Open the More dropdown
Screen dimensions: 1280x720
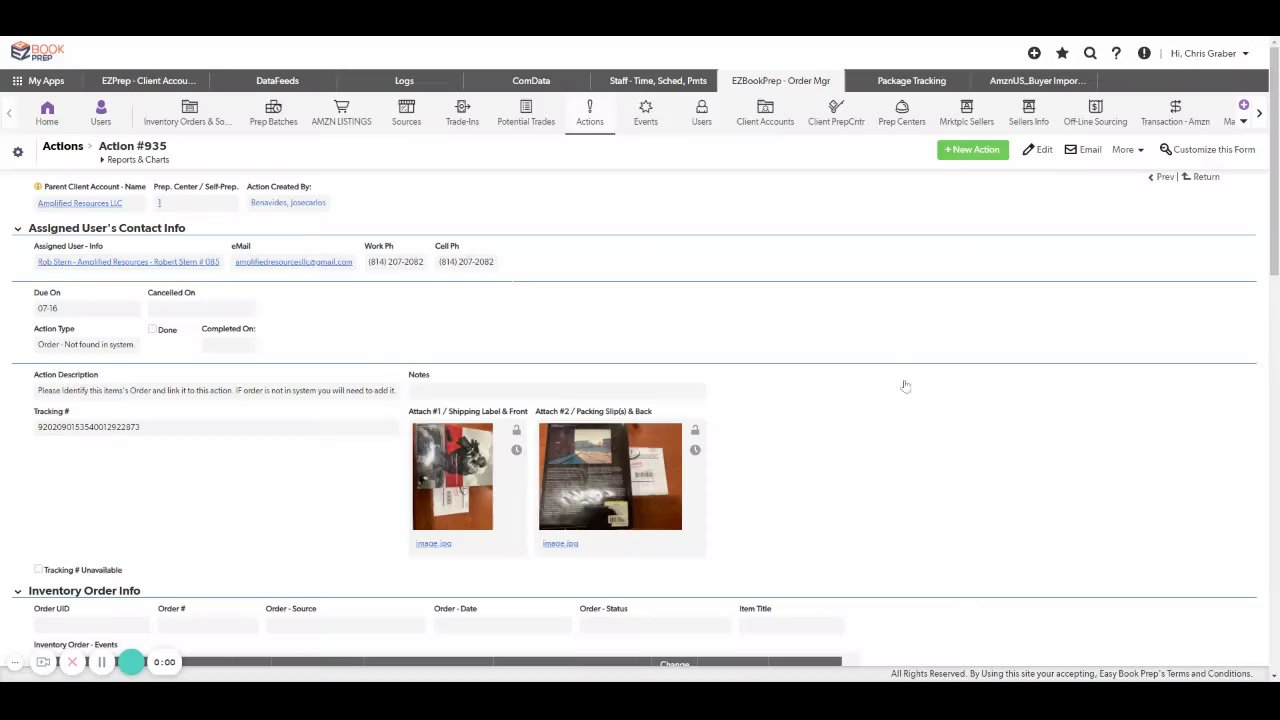[x=1127, y=150]
